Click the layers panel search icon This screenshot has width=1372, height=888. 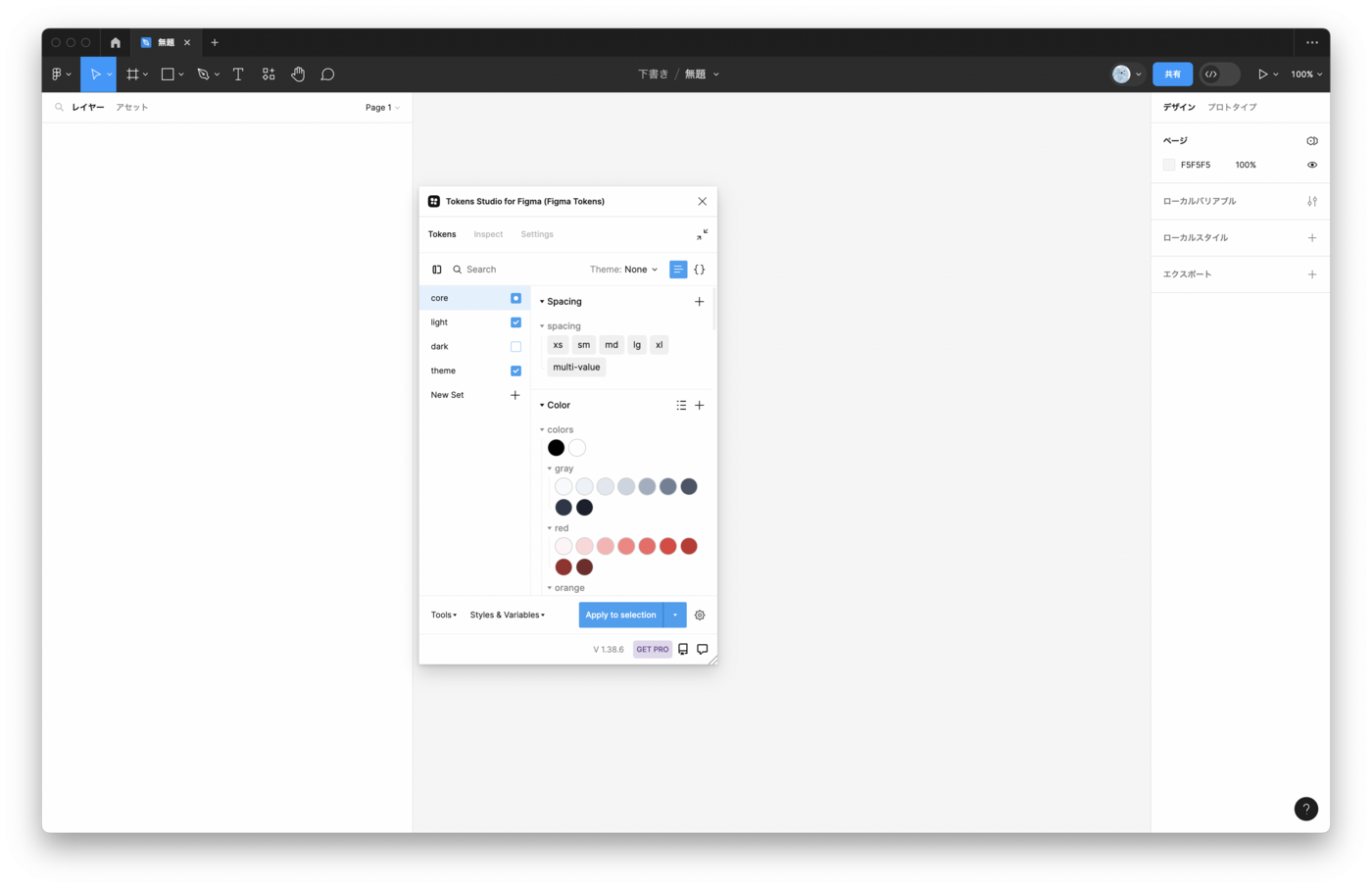pyautogui.click(x=59, y=107)
